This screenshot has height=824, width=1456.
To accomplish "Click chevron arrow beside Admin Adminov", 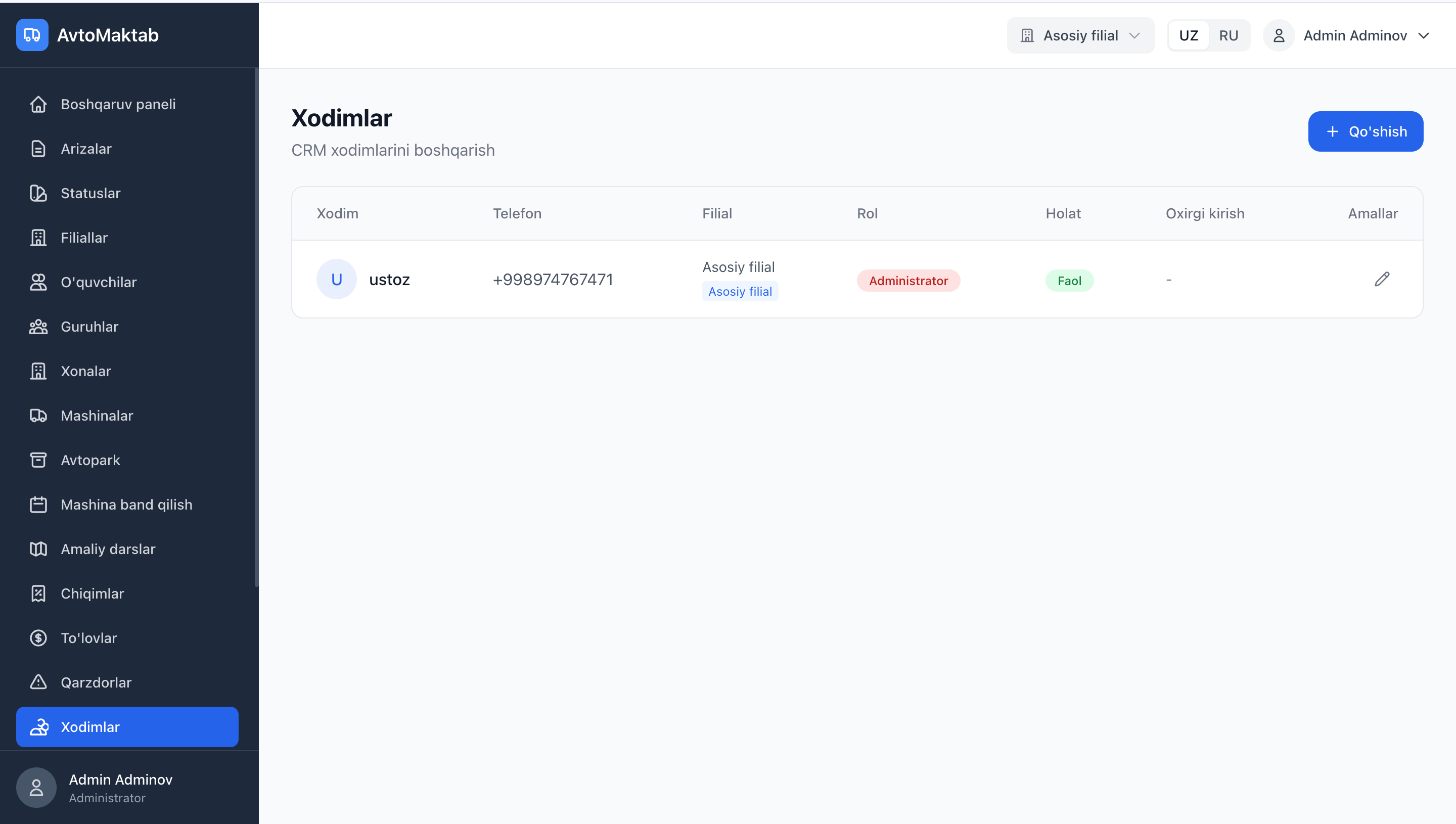I will tap(1424, 36).
